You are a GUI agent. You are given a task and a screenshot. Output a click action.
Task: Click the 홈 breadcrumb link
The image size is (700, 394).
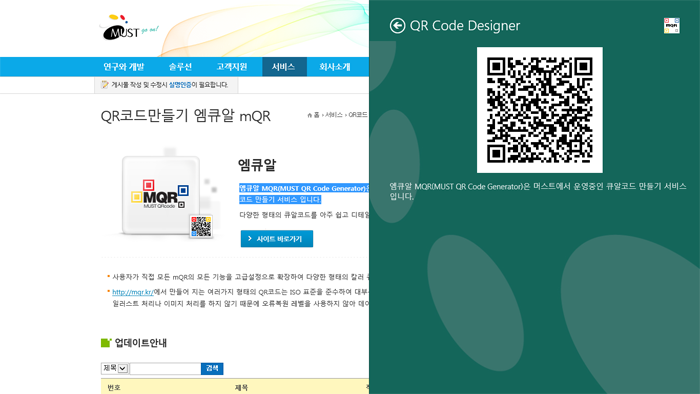pyautogui.click(x=317, y=115)
